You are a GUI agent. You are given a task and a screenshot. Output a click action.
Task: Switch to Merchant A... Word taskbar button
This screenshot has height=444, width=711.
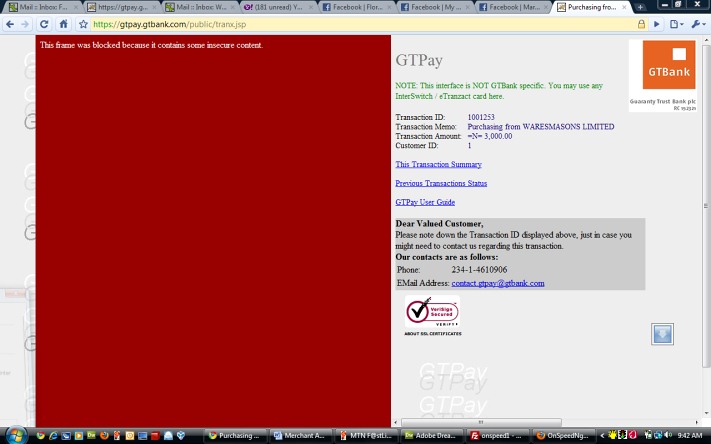(301, 435)
